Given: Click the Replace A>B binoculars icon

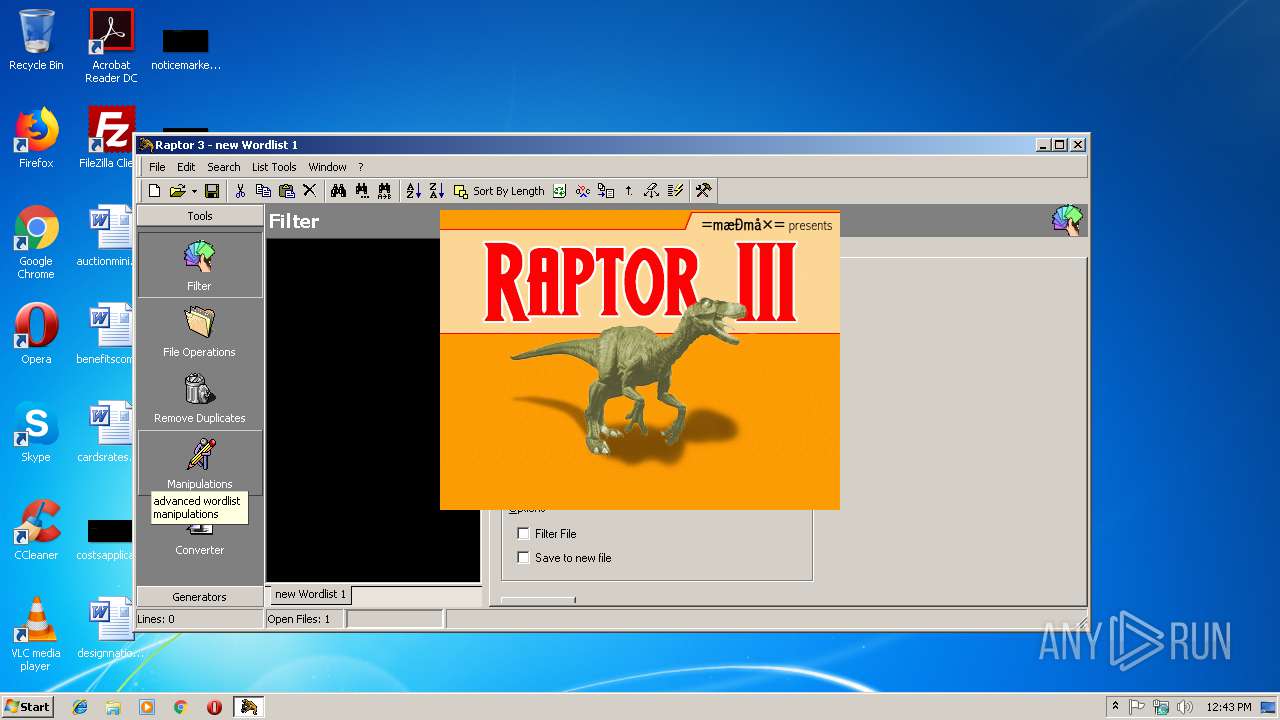Looking at the screenshot, I should (x=384, y=191).
